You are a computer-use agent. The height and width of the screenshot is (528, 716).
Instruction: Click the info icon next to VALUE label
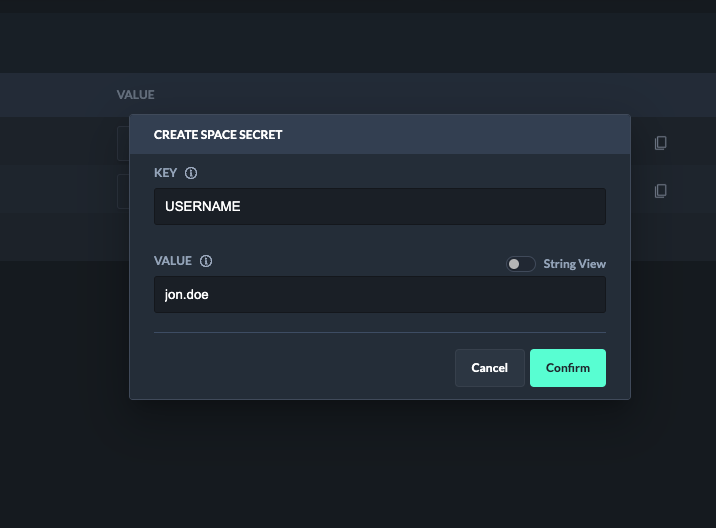pos(206,261)
